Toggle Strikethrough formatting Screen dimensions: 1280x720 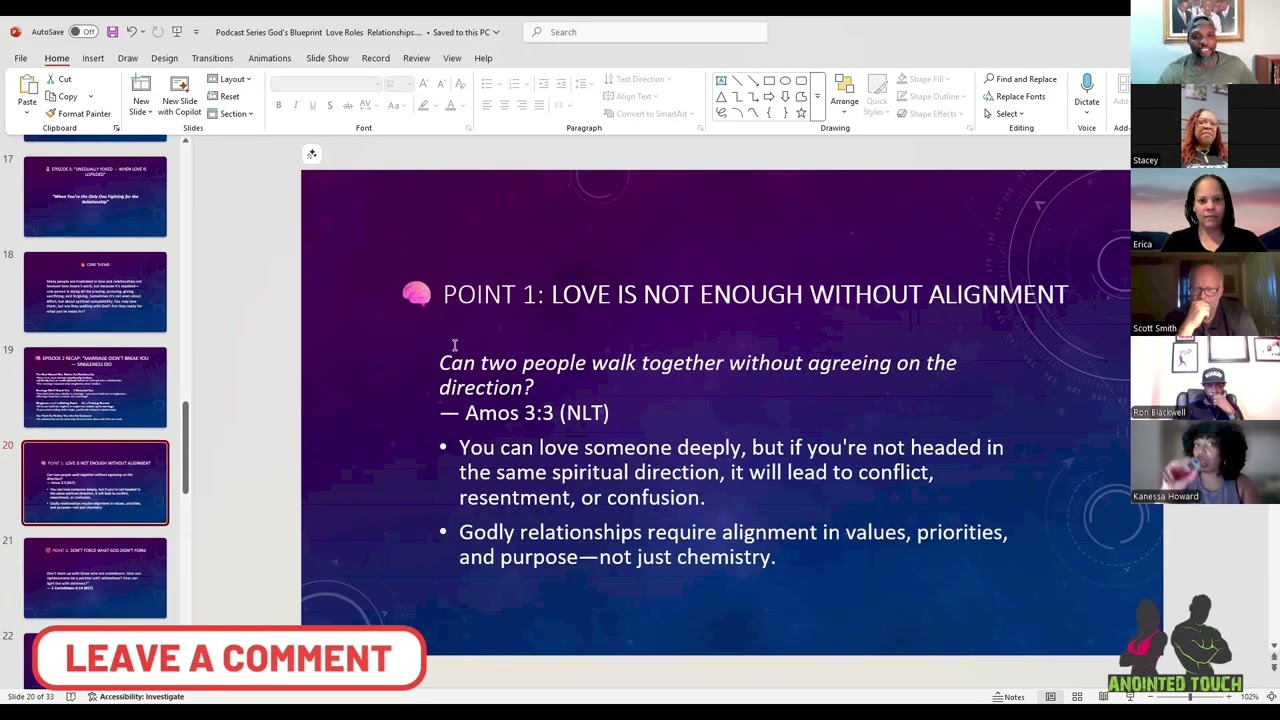(347, 105)
